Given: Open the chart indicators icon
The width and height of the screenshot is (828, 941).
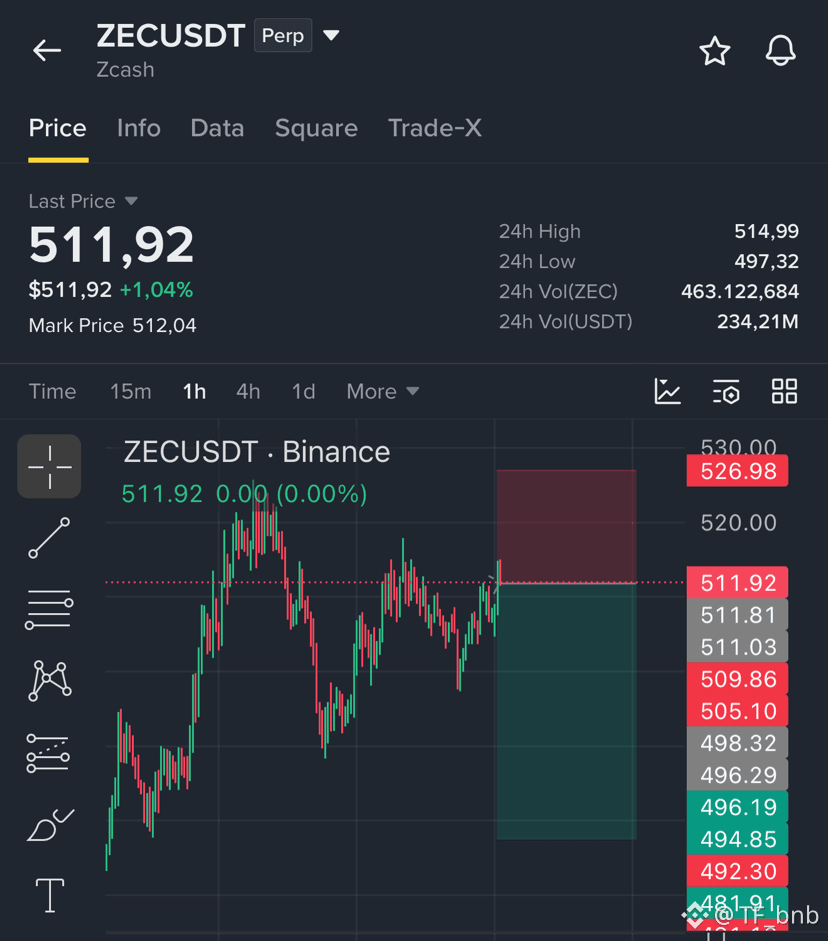Looking at the screenshot, I should (667, 391).
